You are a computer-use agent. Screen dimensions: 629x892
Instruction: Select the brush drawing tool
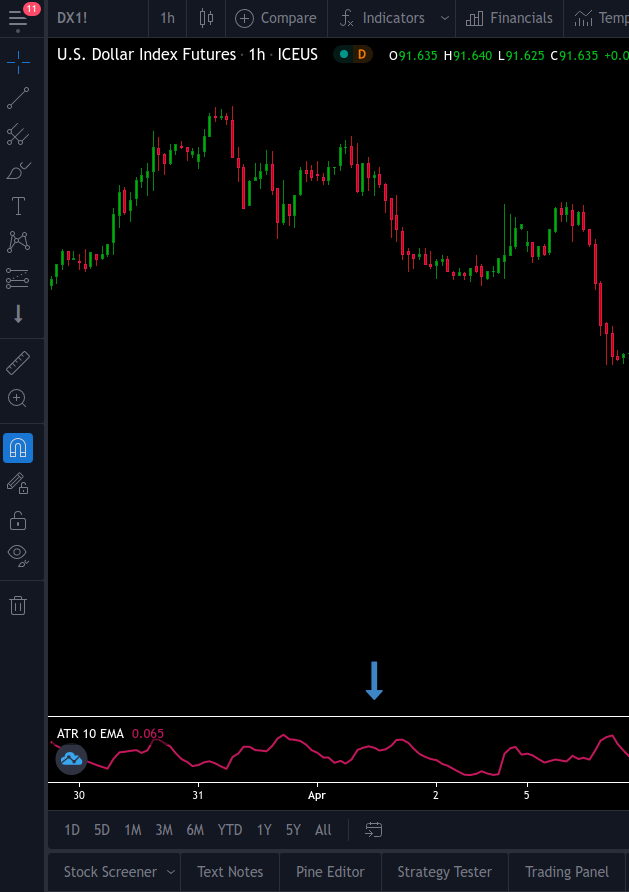[18, 170]
